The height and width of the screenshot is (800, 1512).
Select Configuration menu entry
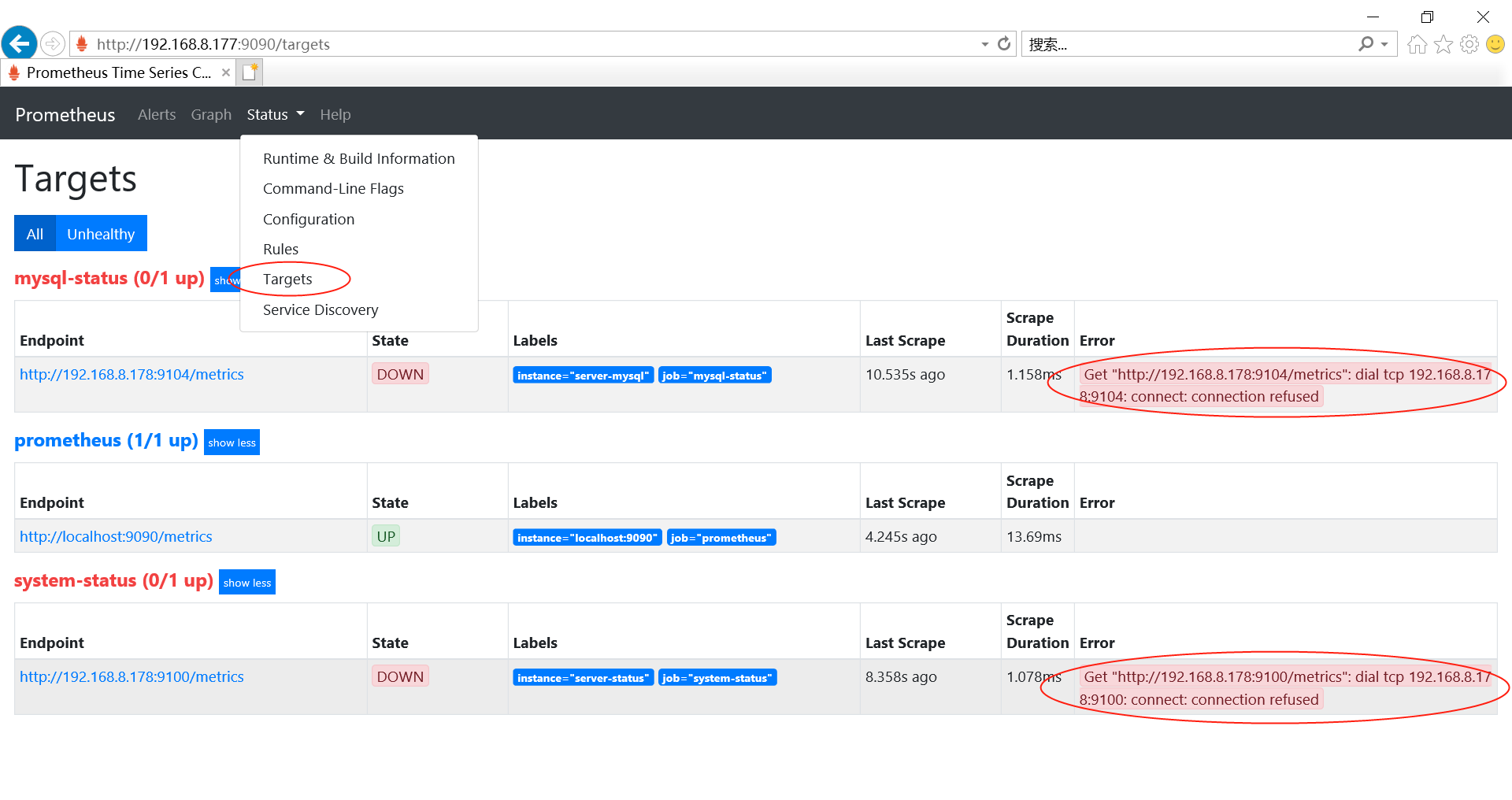click(x=359, y=219)
